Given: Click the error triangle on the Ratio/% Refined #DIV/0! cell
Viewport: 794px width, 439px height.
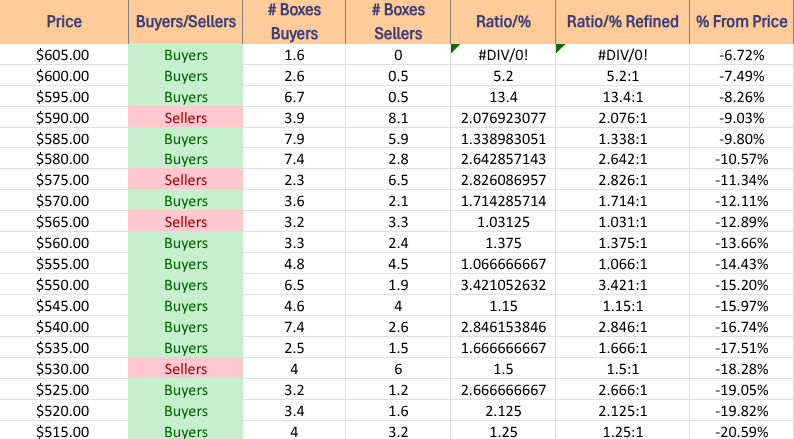Looking at the screenshot, I should coord(559,48).
